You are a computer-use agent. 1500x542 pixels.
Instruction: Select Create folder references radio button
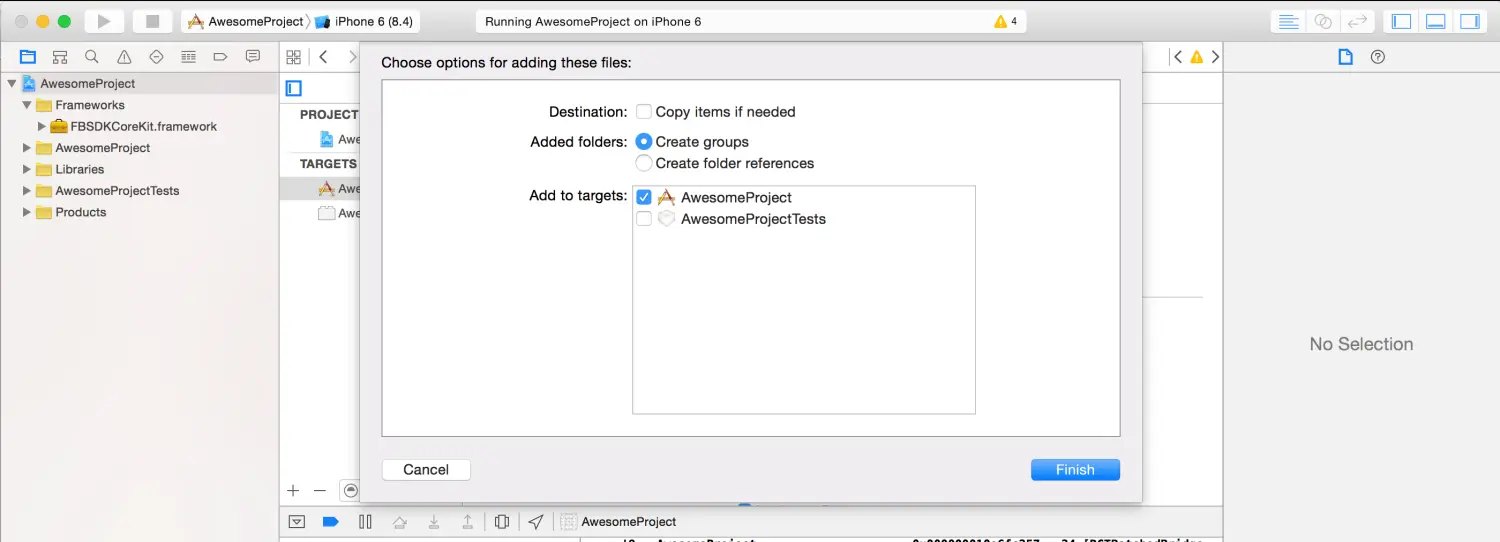point(645,163)
